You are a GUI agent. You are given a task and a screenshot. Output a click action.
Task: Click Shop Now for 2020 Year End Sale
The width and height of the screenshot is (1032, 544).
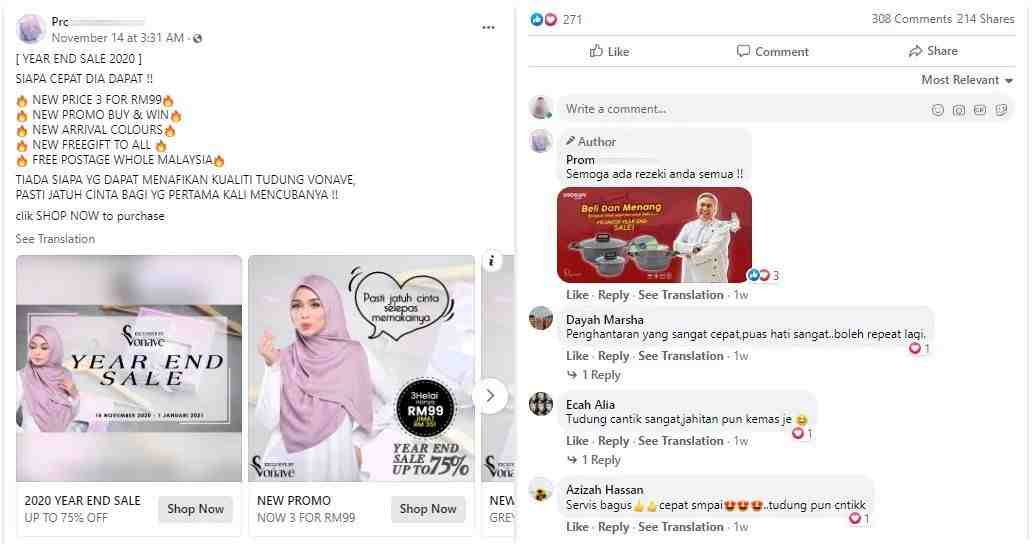pyautogui.click(x=195, y=509)
